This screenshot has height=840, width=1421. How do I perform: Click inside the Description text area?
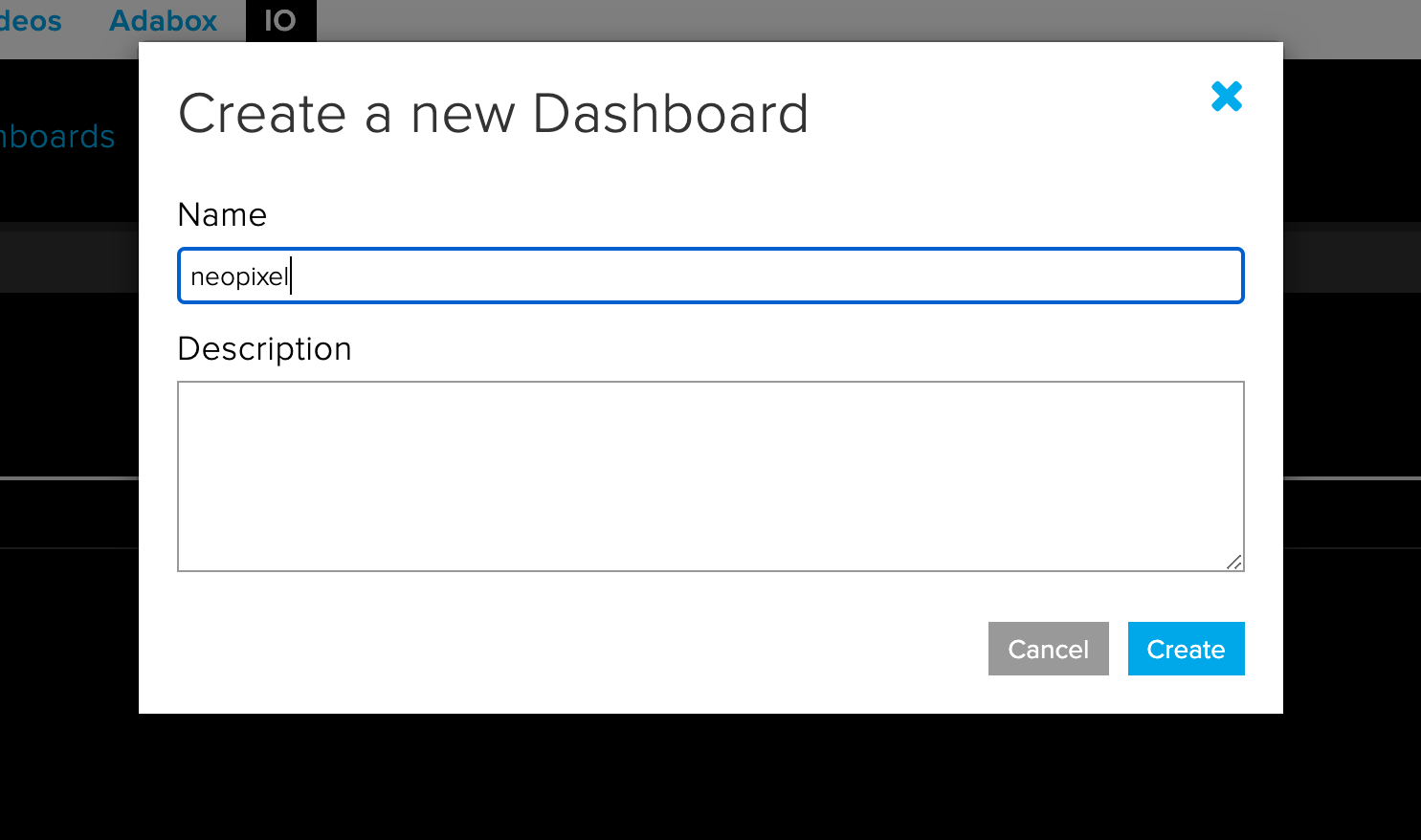710,476
